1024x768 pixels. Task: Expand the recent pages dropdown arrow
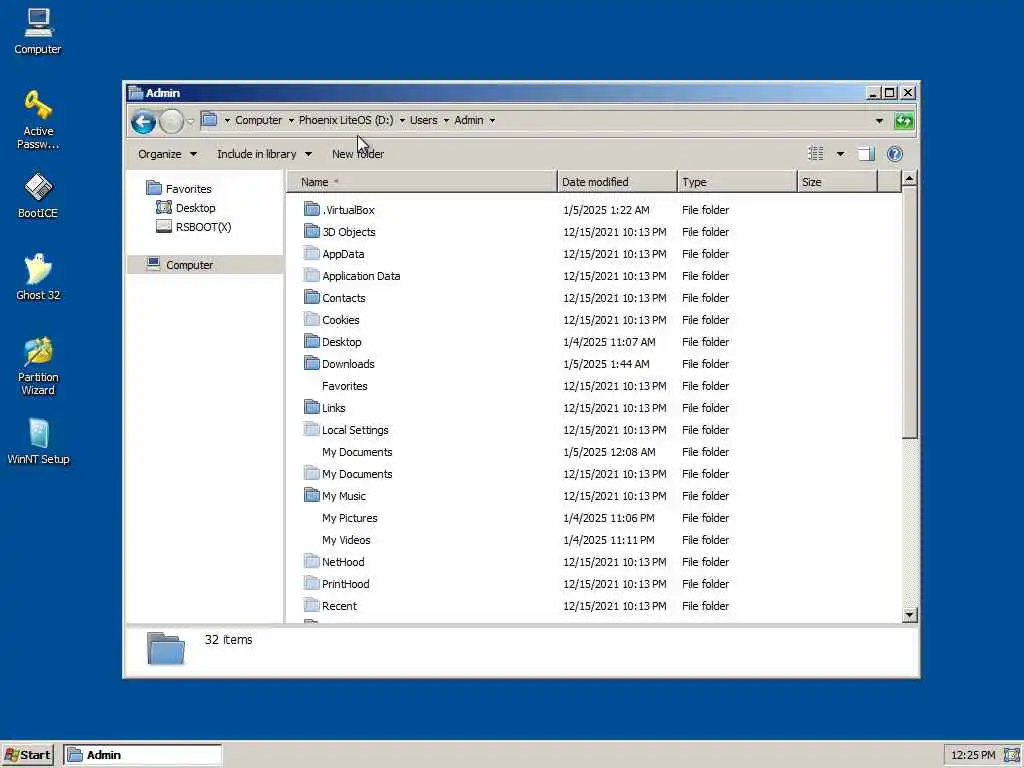(x=190, y=121)
